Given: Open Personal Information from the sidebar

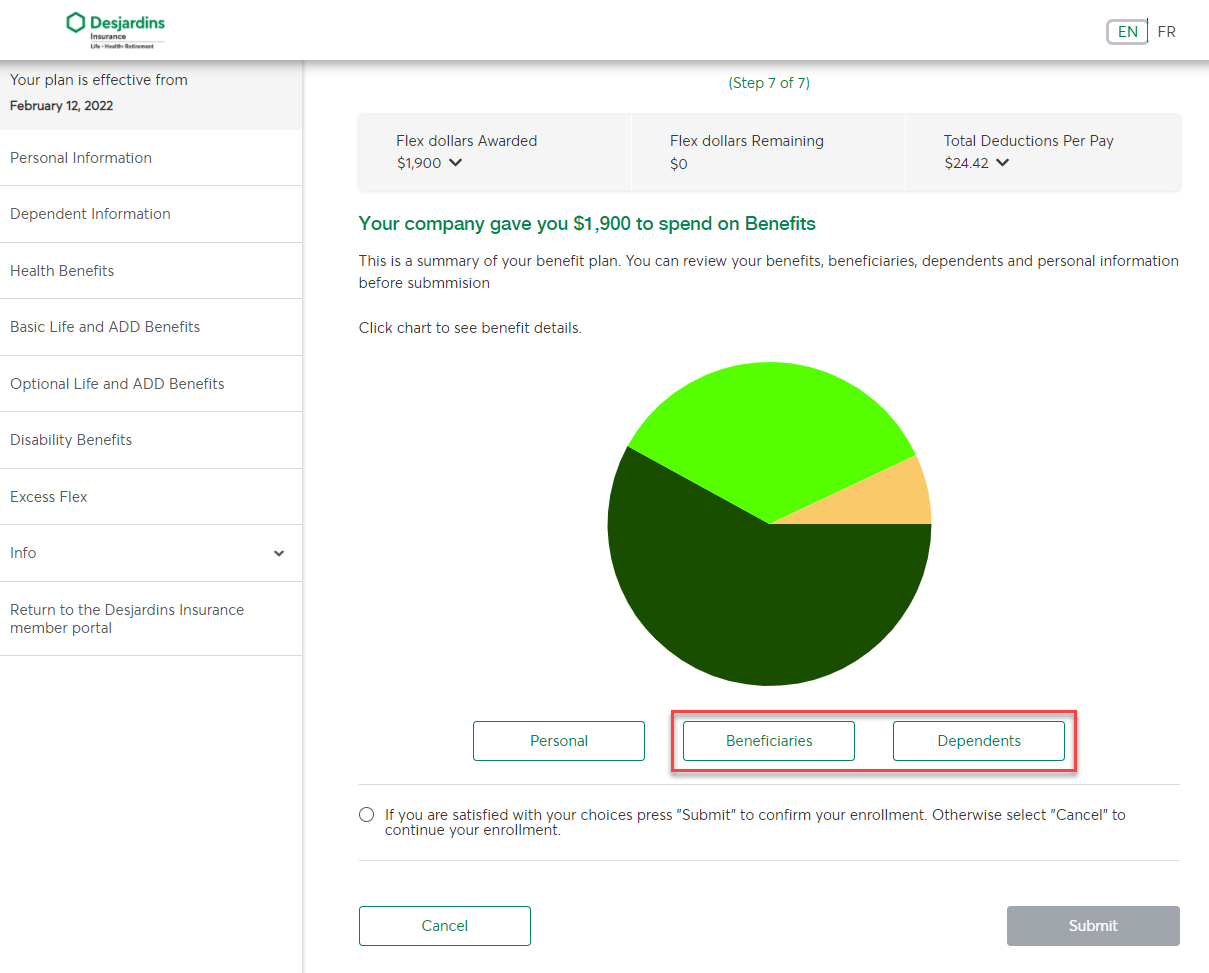Looking at the screenshot, I should pos(80,157).
